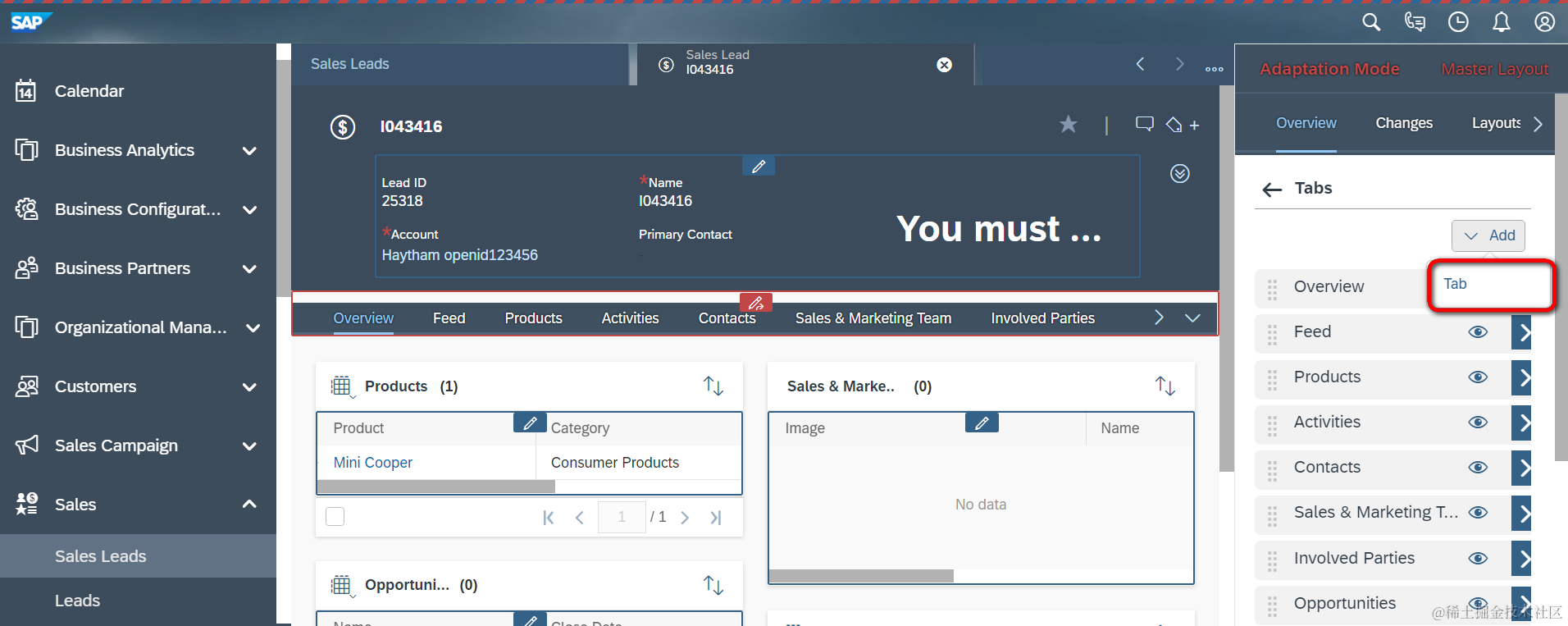Open Opportunities table view icon
This screenshot has width=1568, height=626.
(x=342, y=586)
